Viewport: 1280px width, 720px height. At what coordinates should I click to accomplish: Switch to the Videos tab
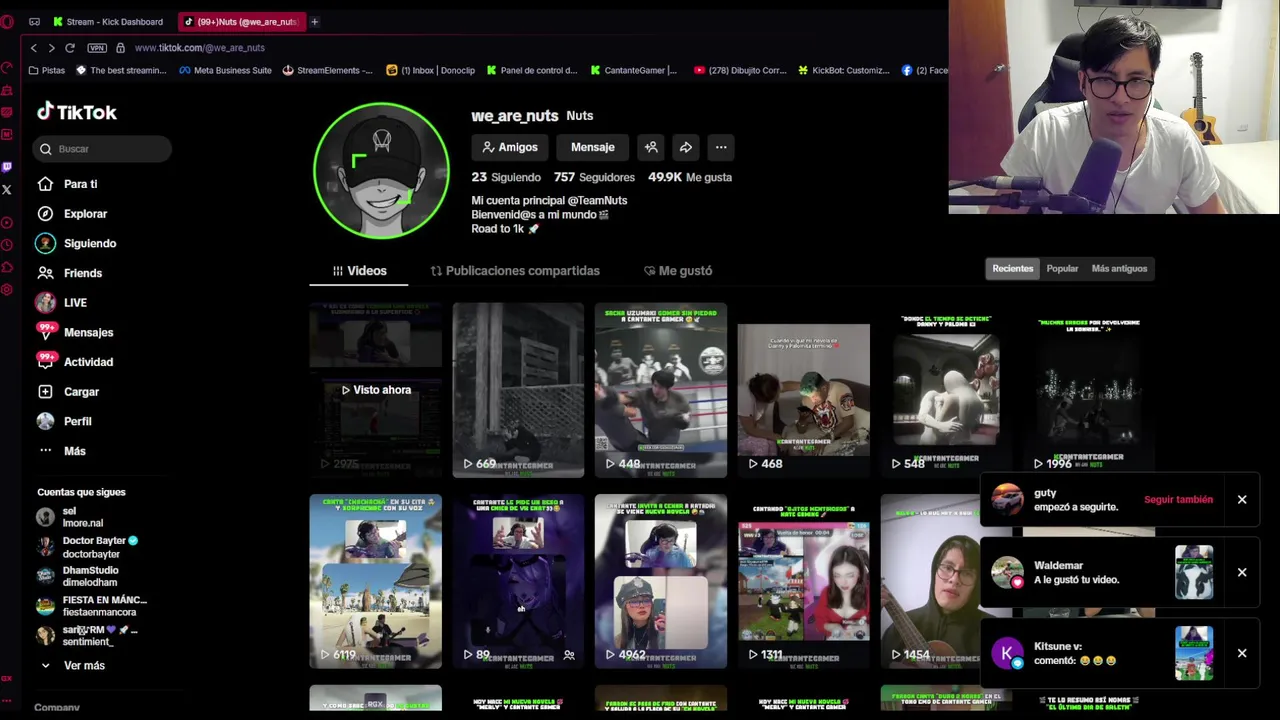359,271
